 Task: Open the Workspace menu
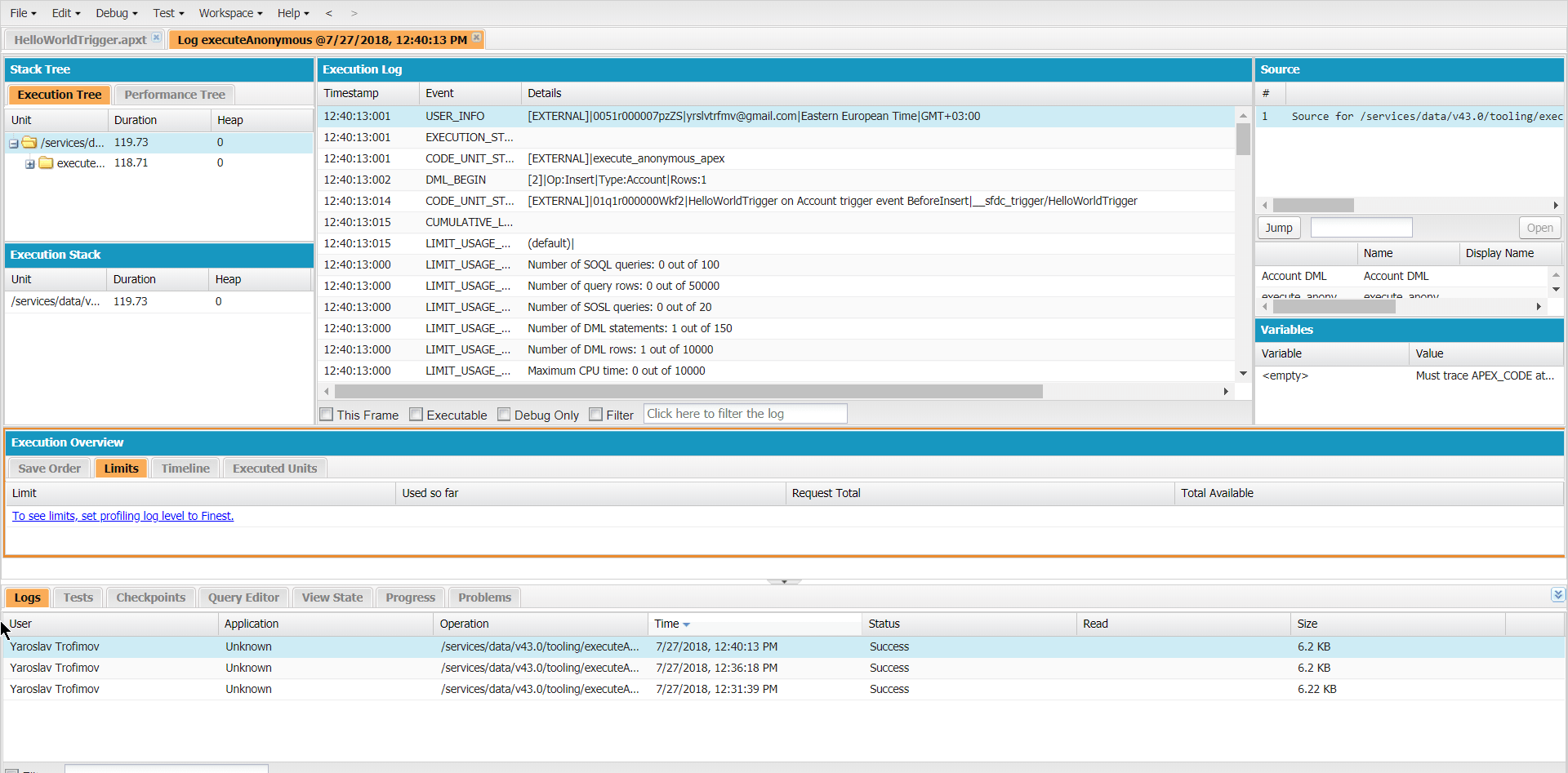(x=230, y=13)
